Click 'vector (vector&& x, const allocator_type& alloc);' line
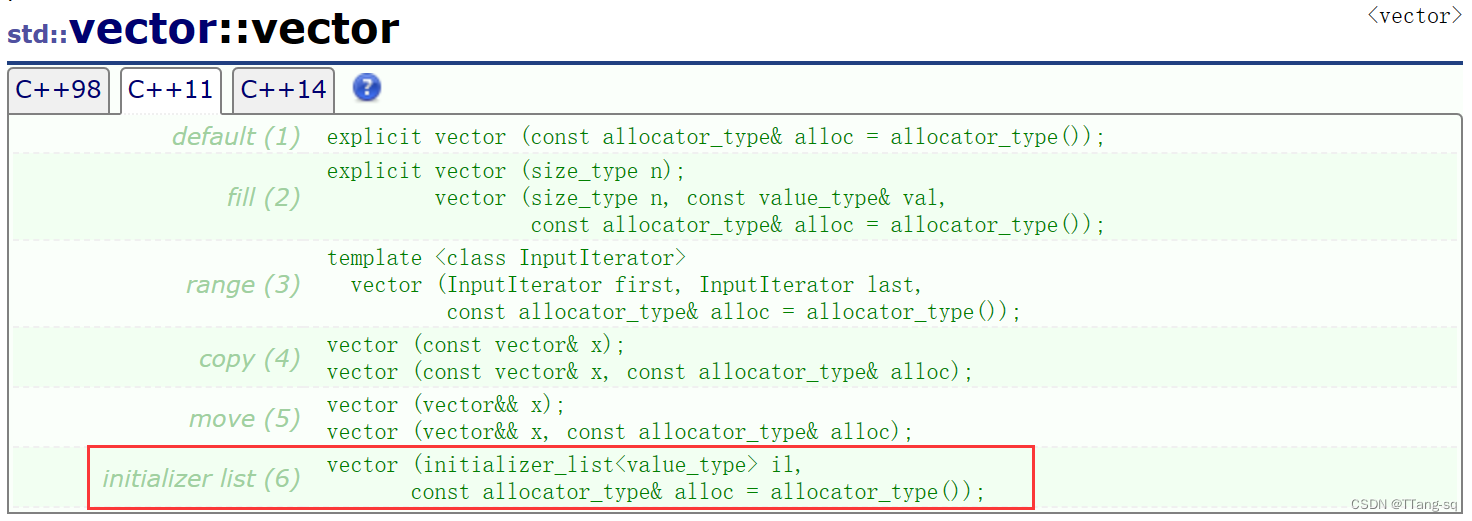 (620, 432)
